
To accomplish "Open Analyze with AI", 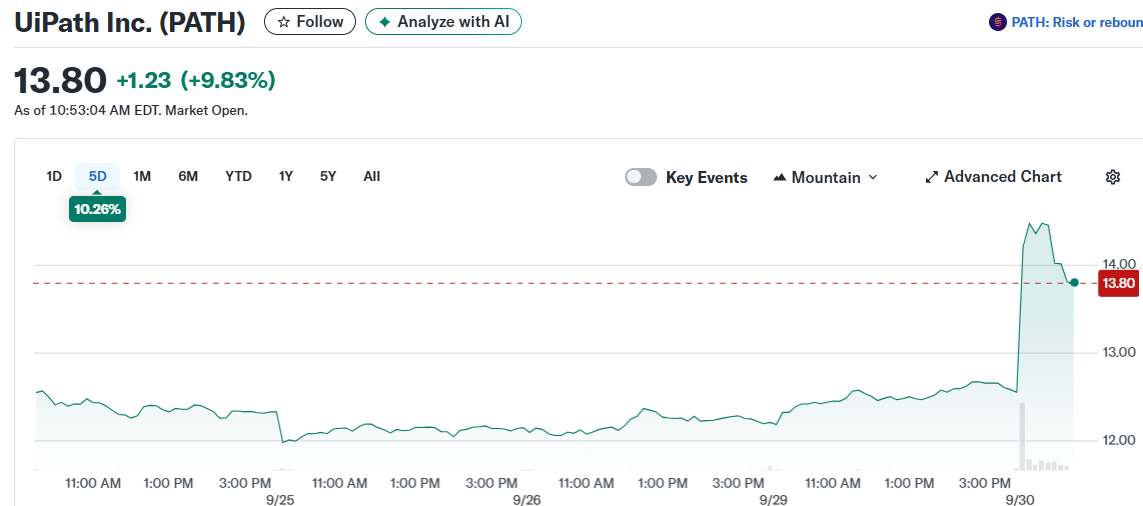I will tap(443, 22).
